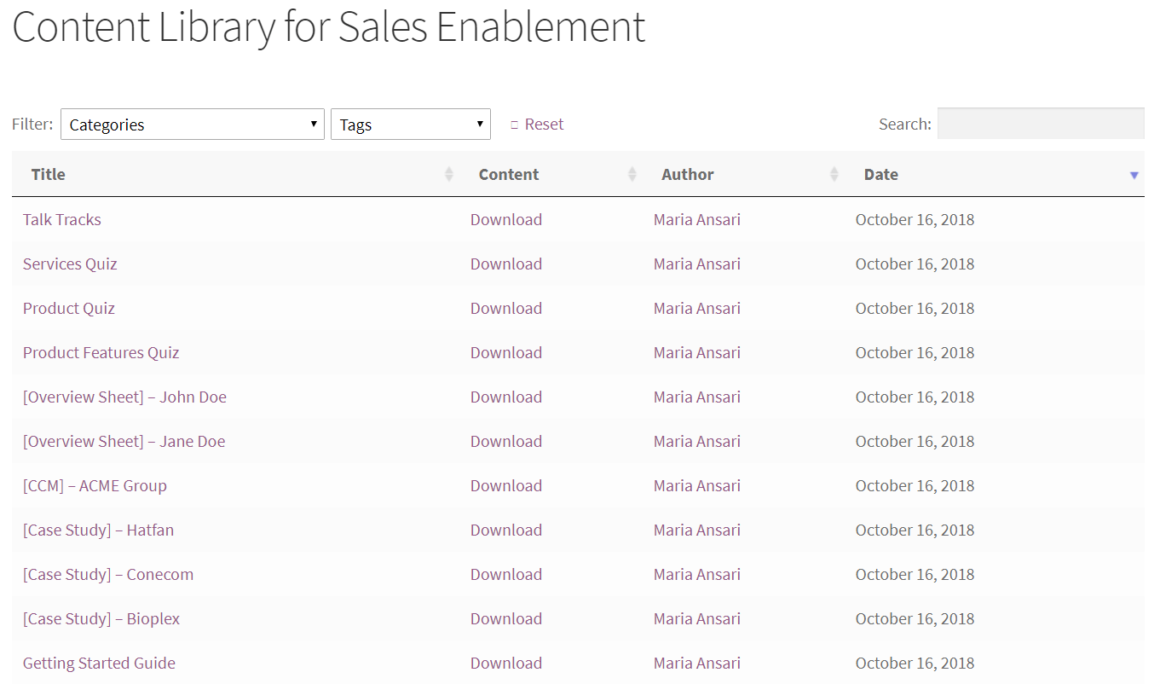The height and width of the screenshot is (684, 1160).
Task: Expand the Categories dropdown arrow
Action: pyautogui.click(x=314, y=124)
